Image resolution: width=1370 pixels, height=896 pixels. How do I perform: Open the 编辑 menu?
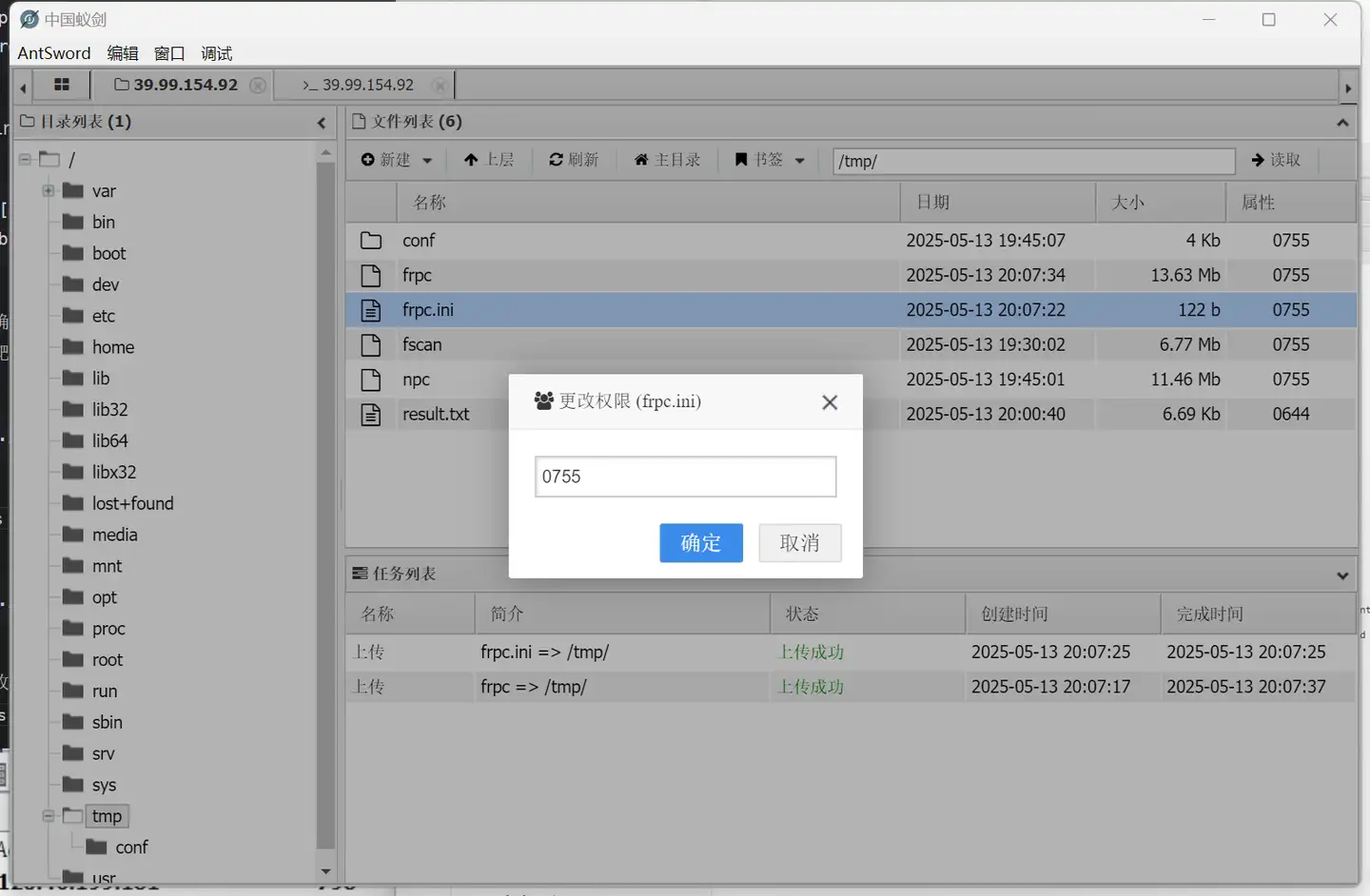pyautogui.click(x=123, y=53)
